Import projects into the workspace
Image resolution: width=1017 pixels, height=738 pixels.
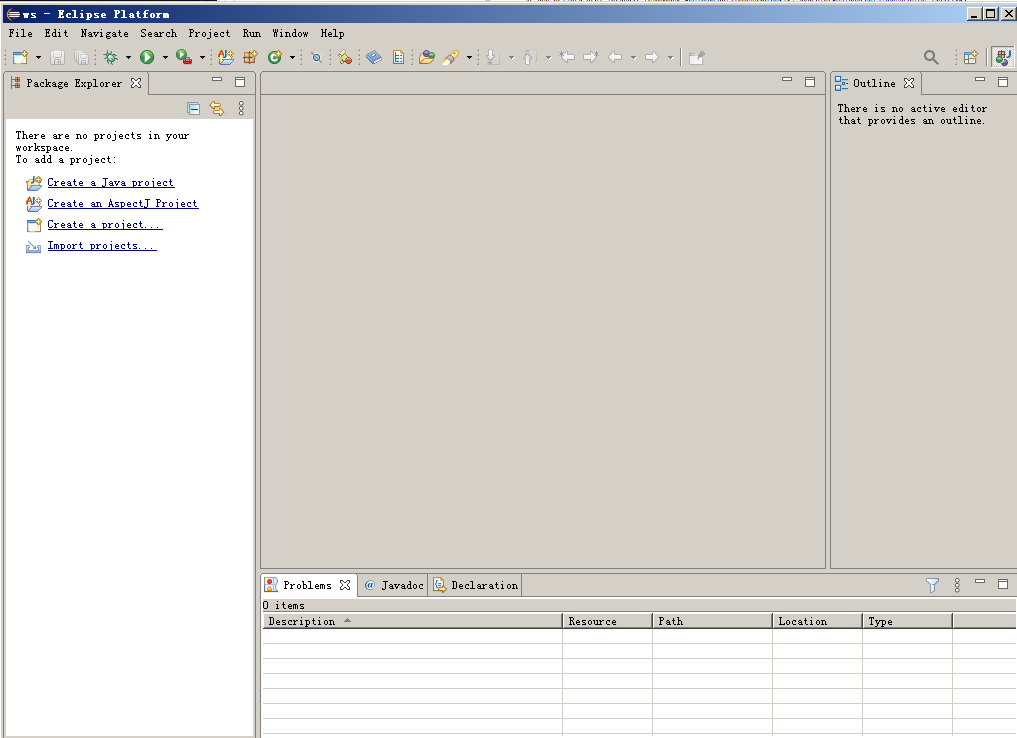coord(101,245)
